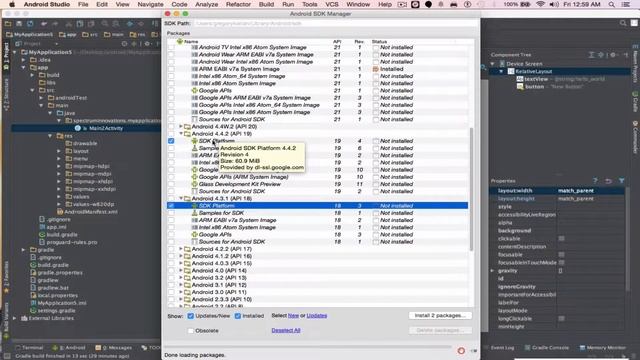Select Google APIs (ARM System Image) row
Viewport: 640px width, 360px height.
click(317, 177)
